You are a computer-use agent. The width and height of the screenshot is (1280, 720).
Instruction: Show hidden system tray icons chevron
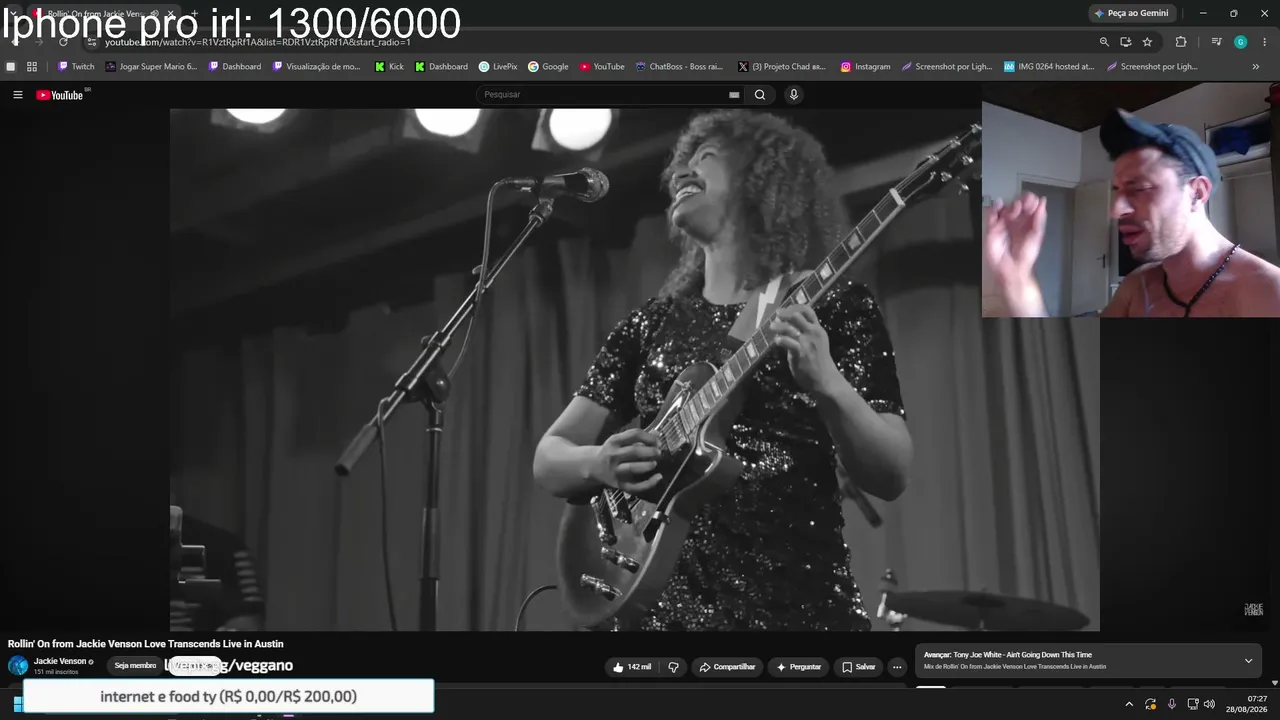click(1129, 704)
